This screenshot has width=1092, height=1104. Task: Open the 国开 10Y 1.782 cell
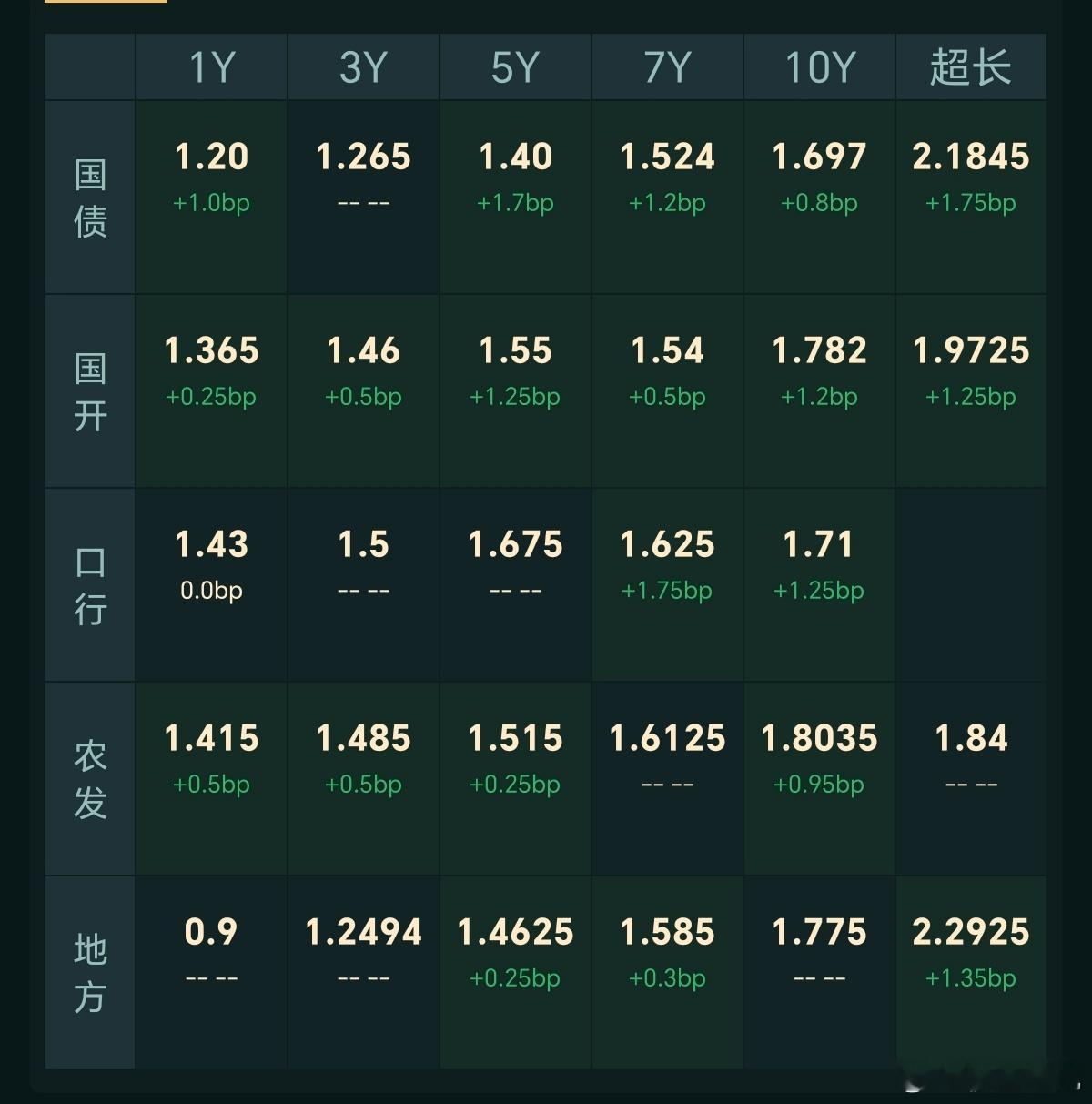819,391
